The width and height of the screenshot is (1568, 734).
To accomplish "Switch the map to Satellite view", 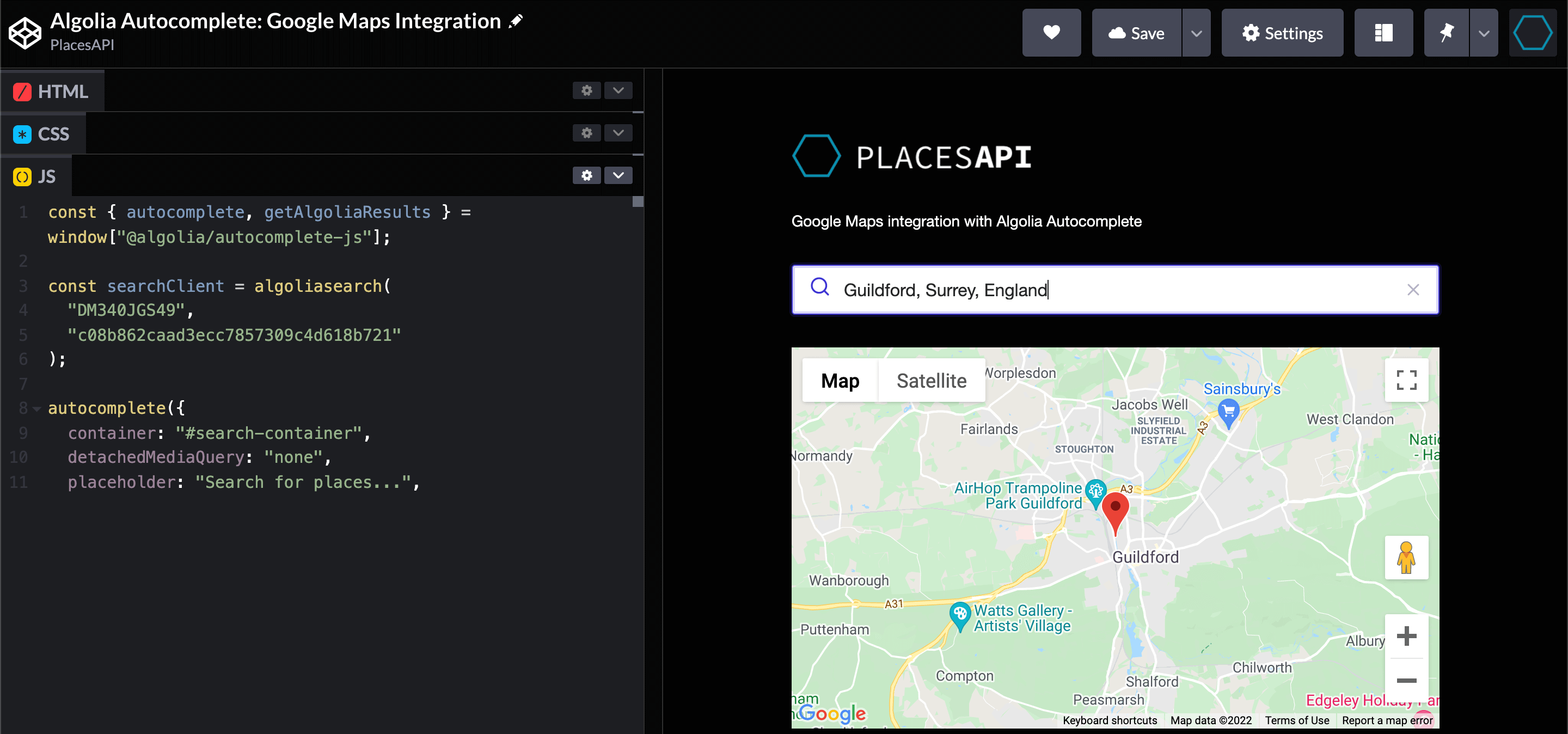I will [932, 381].
